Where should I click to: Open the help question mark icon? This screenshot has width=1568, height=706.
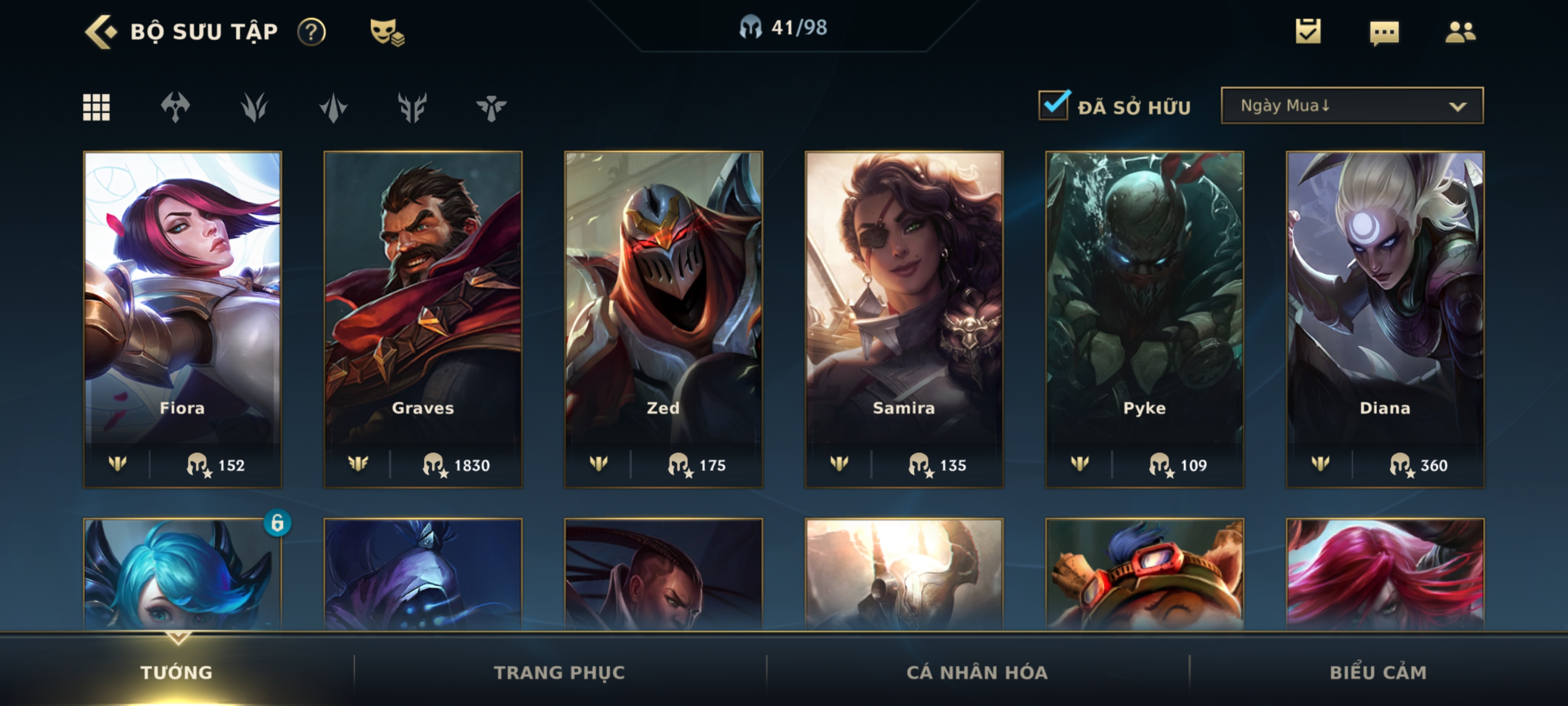click(312, 32)
